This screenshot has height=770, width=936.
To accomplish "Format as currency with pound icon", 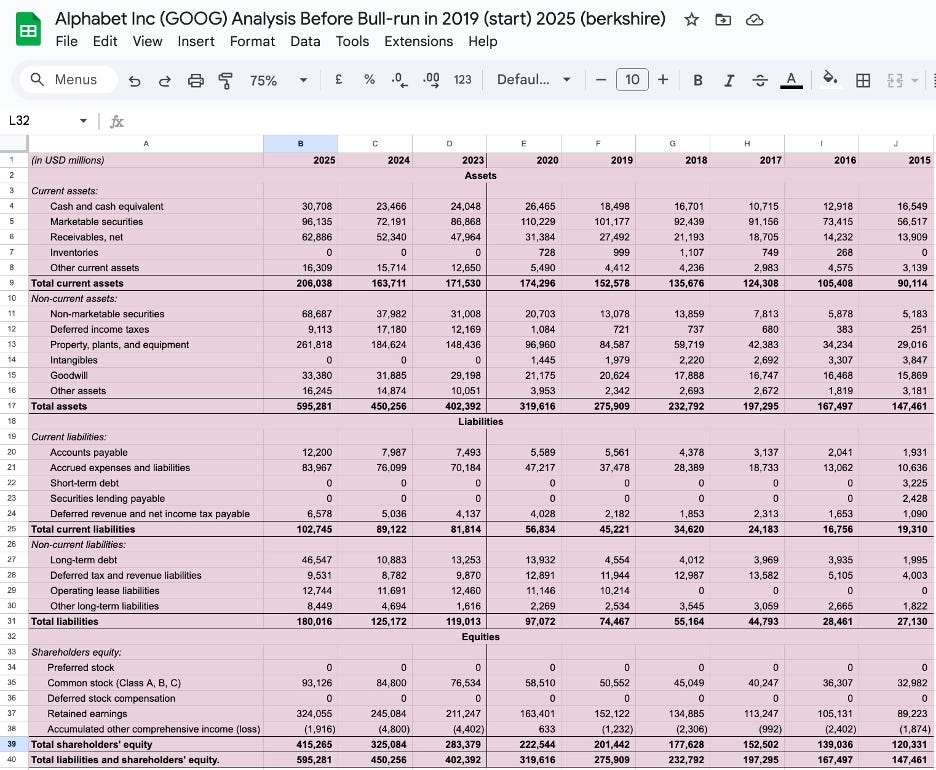I will click(338, 79).
